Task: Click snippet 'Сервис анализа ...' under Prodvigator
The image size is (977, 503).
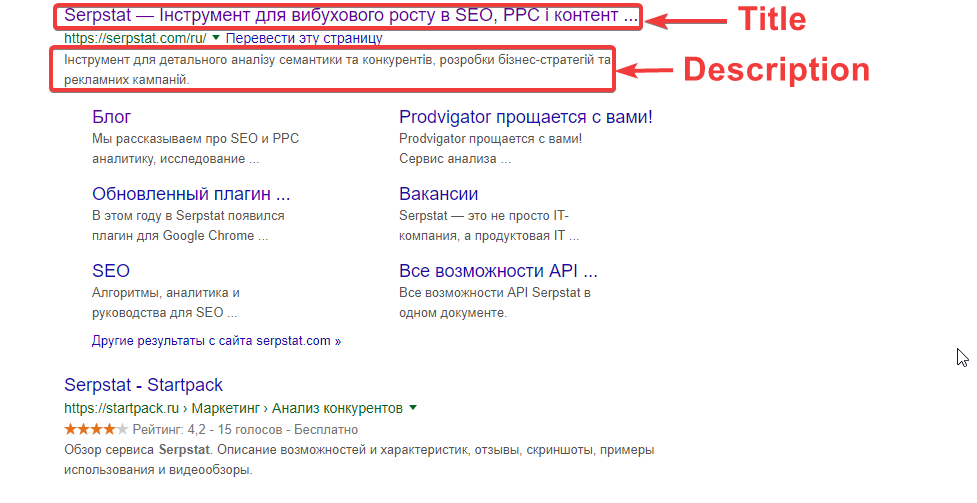Action: 455,158
